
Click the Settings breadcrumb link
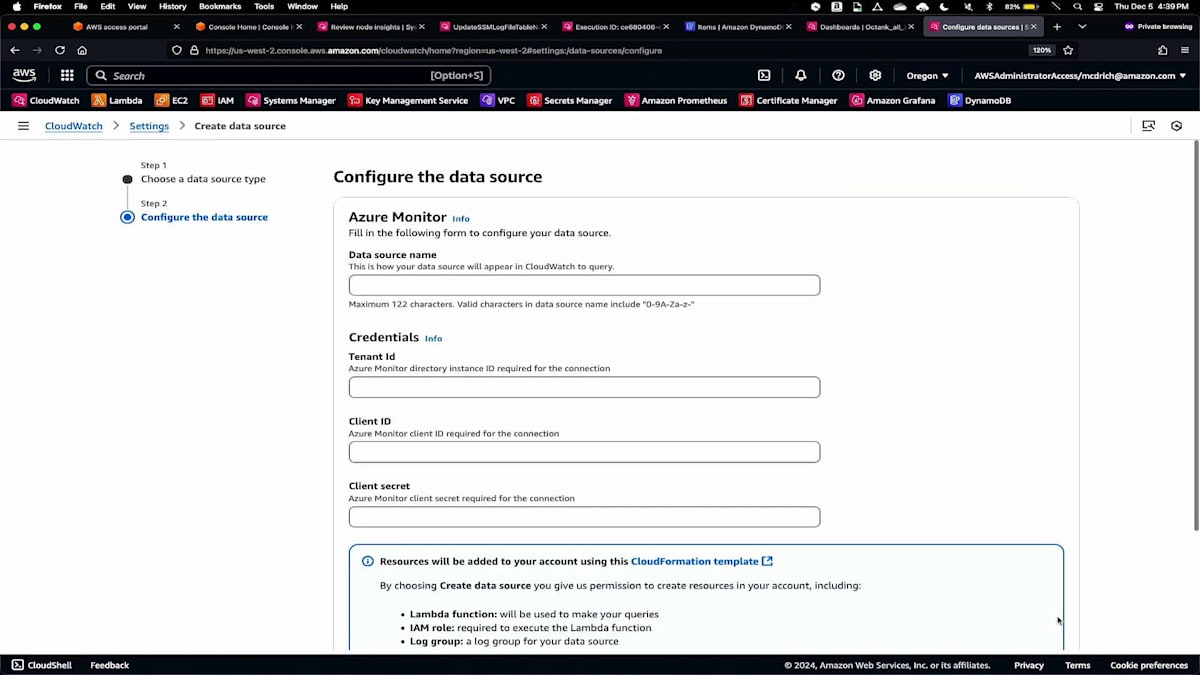[x=149, y=126]
